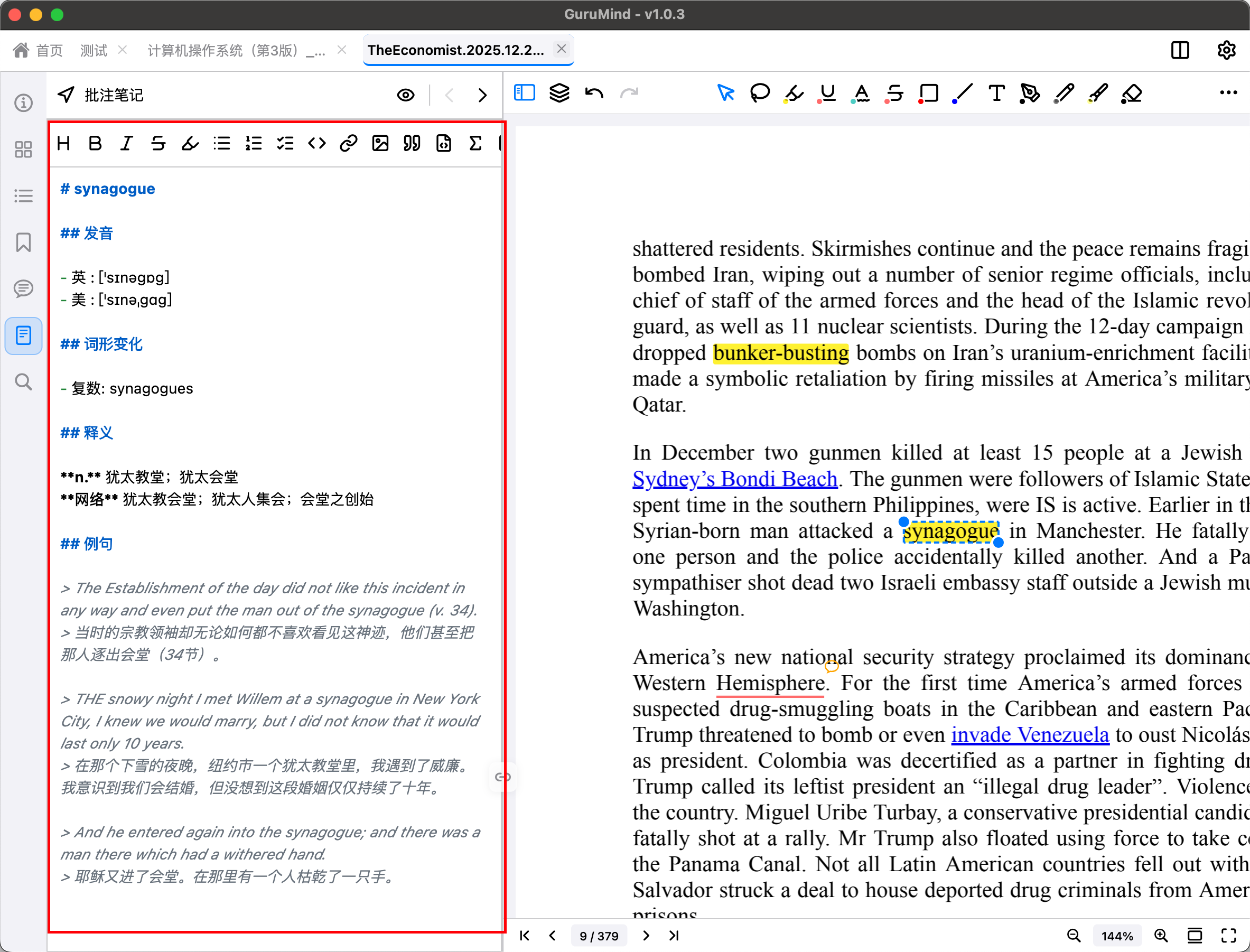Switch to 测试 tab
Screen dimensions: 1250x952
(x=94, y=50)
